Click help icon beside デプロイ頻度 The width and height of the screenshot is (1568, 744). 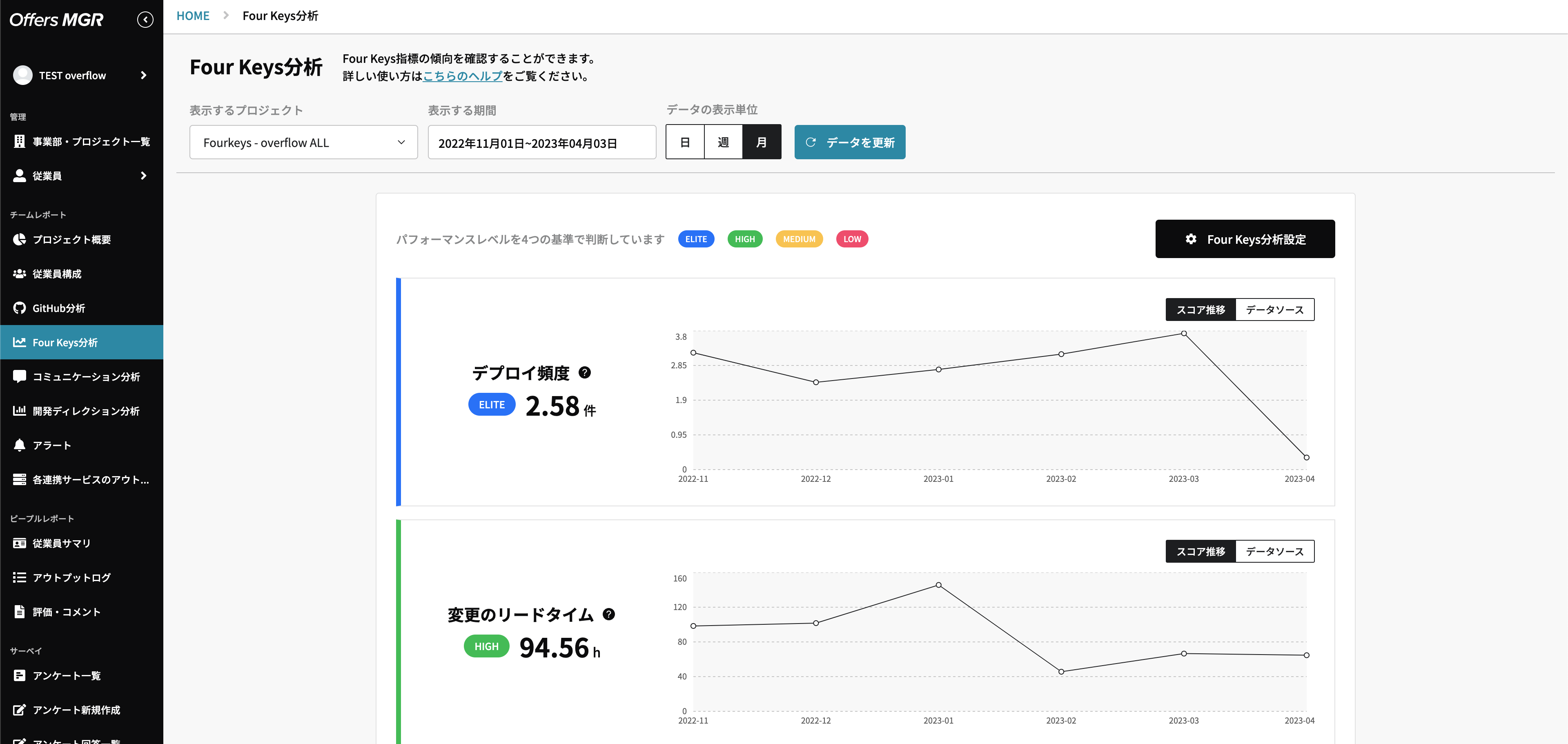pyautogui.click(x=584, y=372)
